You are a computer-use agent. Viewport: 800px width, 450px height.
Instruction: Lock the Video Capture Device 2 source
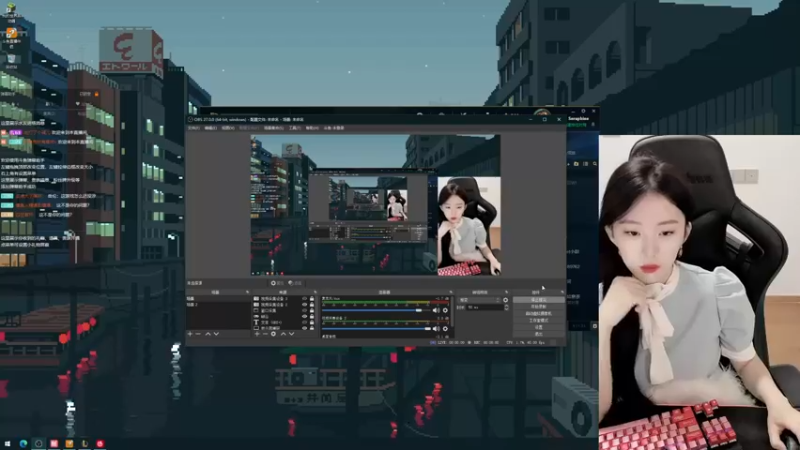point(312,305)
